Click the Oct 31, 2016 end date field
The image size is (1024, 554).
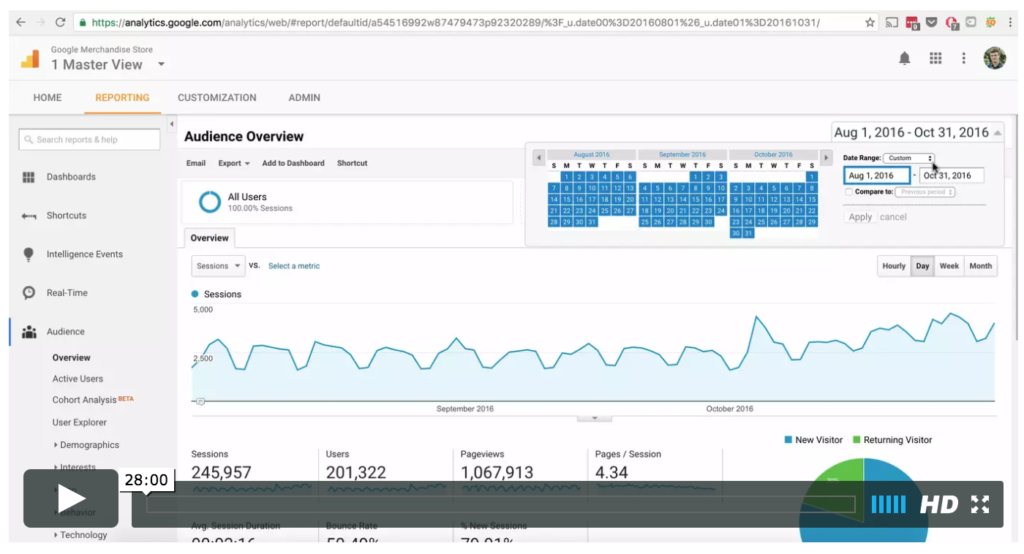click(x=952, y=175)
